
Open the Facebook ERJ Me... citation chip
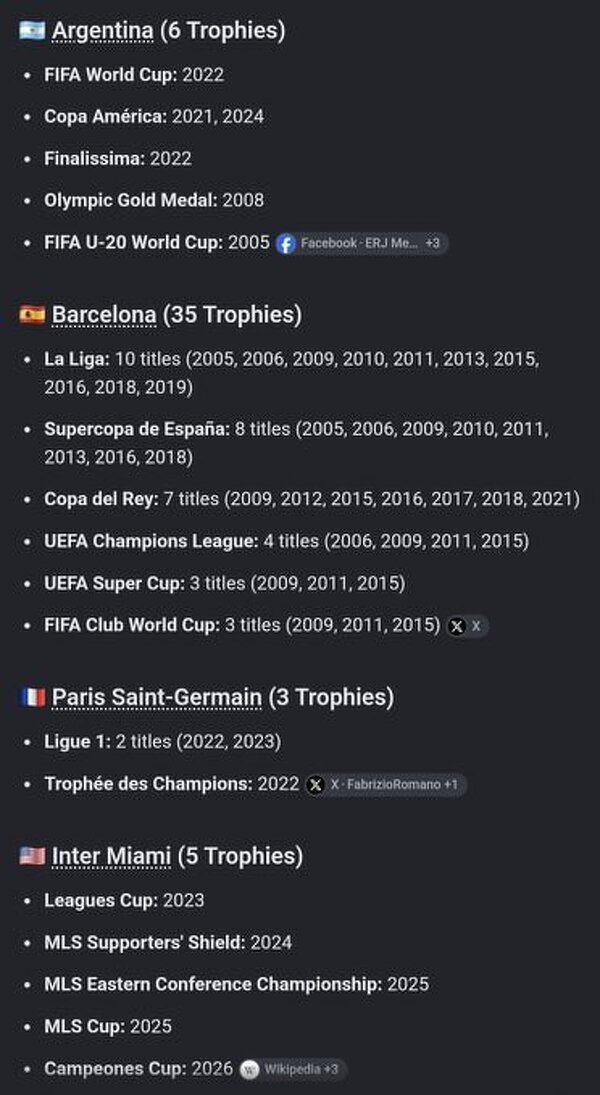[362, 244]
